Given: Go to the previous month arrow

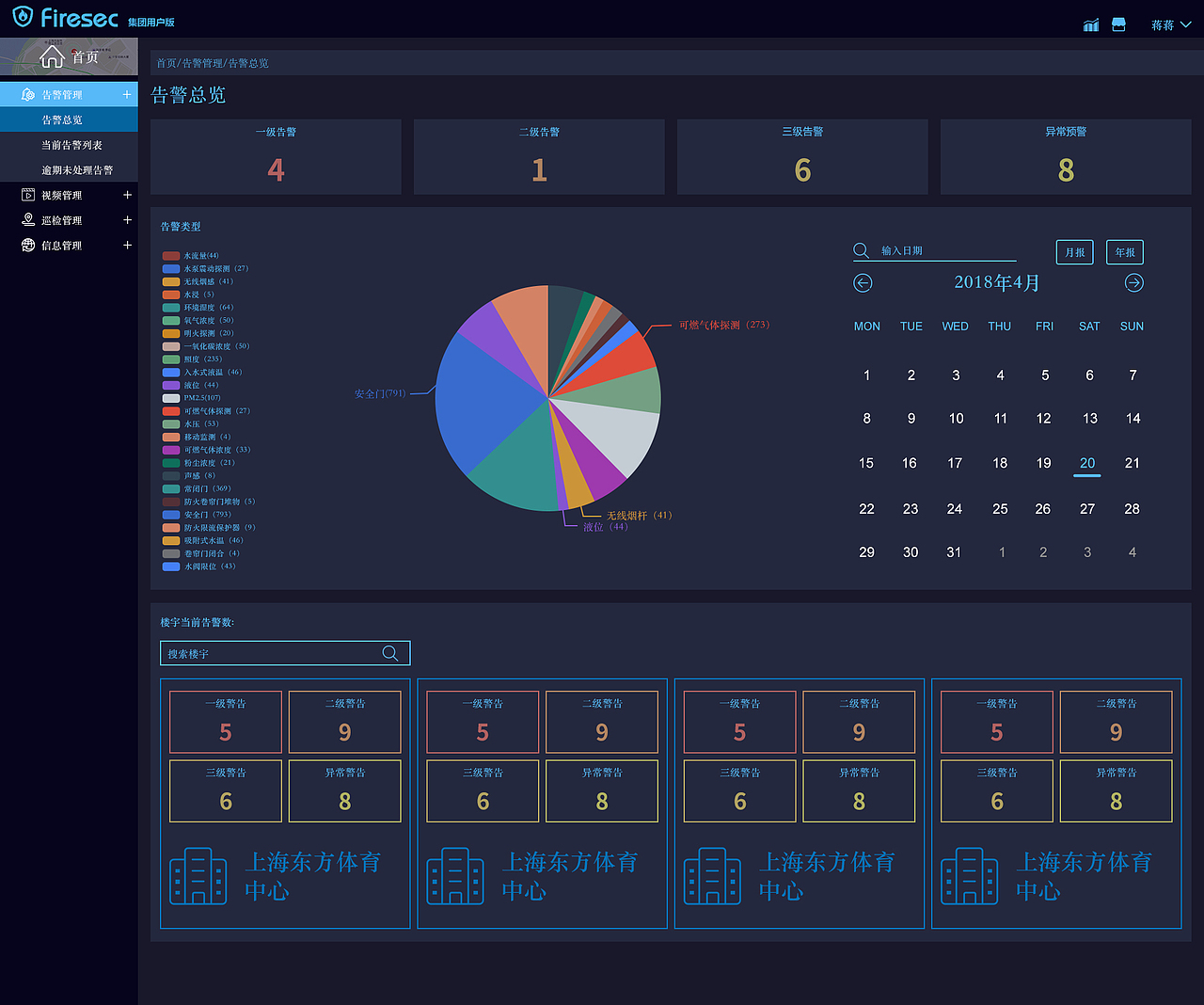Looking at the screenshot, I should tap(863, 282).
